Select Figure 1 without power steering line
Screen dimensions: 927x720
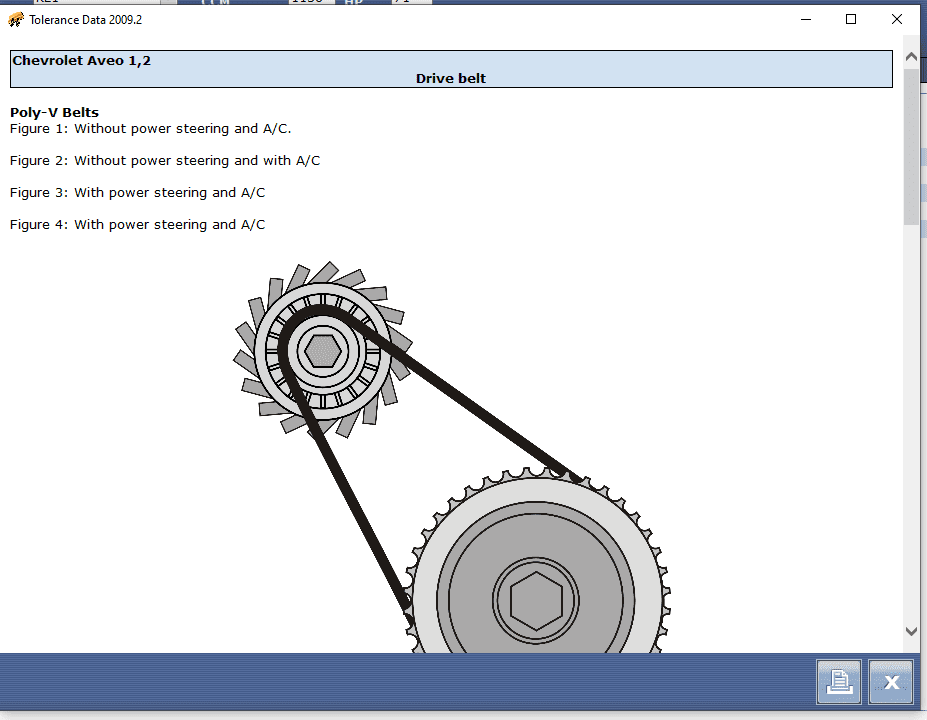click(x=151, y=128)
